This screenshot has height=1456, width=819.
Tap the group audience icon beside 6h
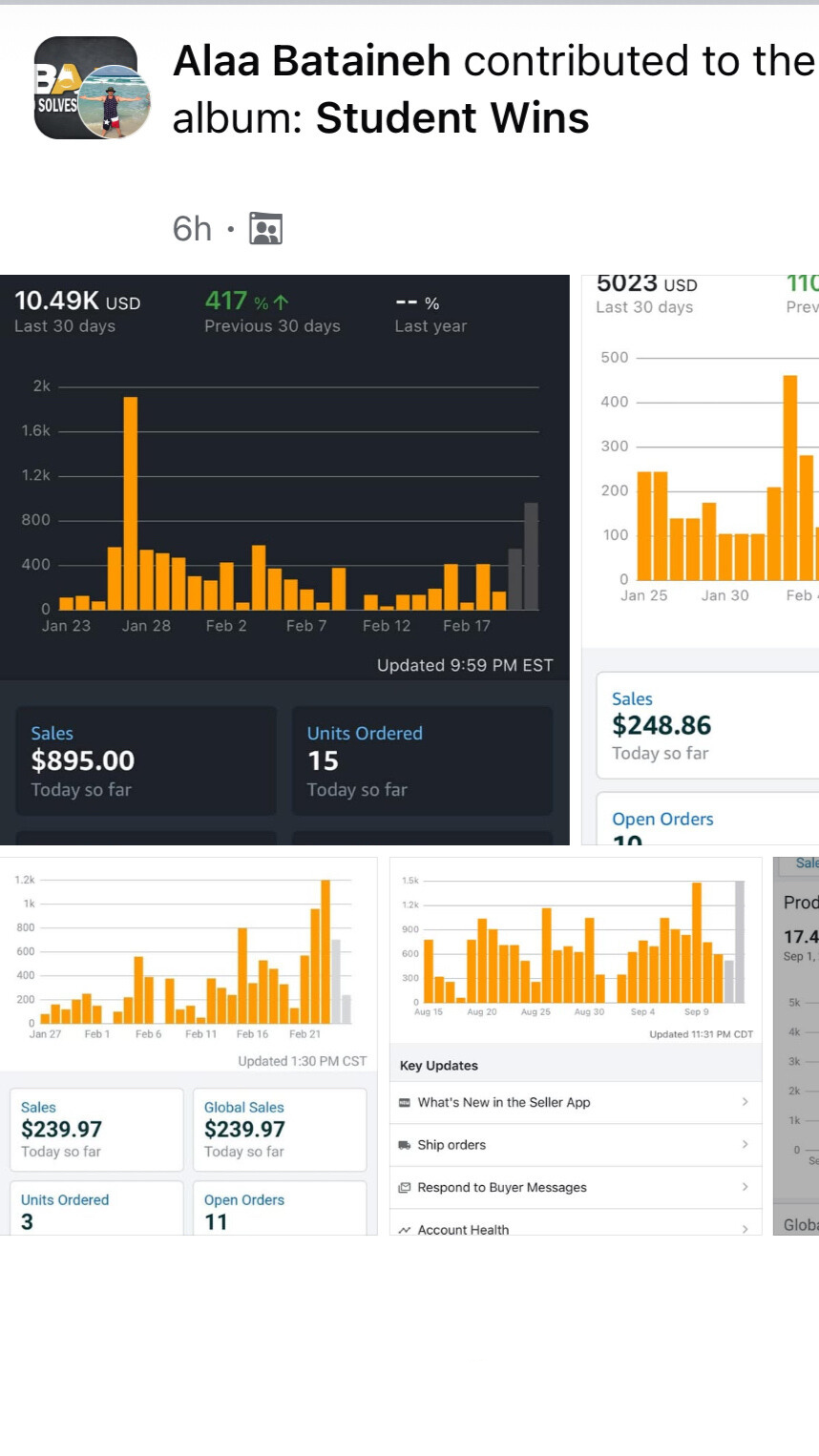pyautogui.click(x=265, y=229)
